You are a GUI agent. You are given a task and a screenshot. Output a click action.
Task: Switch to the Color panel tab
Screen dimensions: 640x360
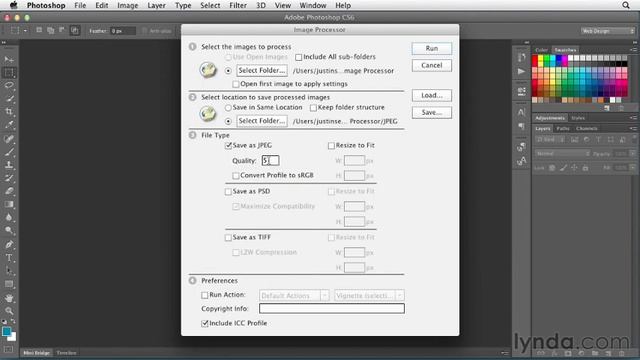pyautogui.click(x=541, y=50)
